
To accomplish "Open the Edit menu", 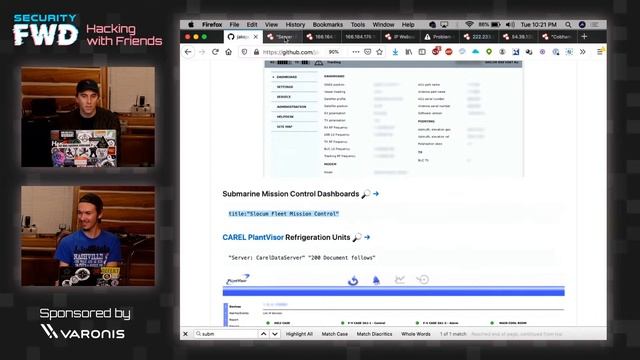I will coord(252,24).
